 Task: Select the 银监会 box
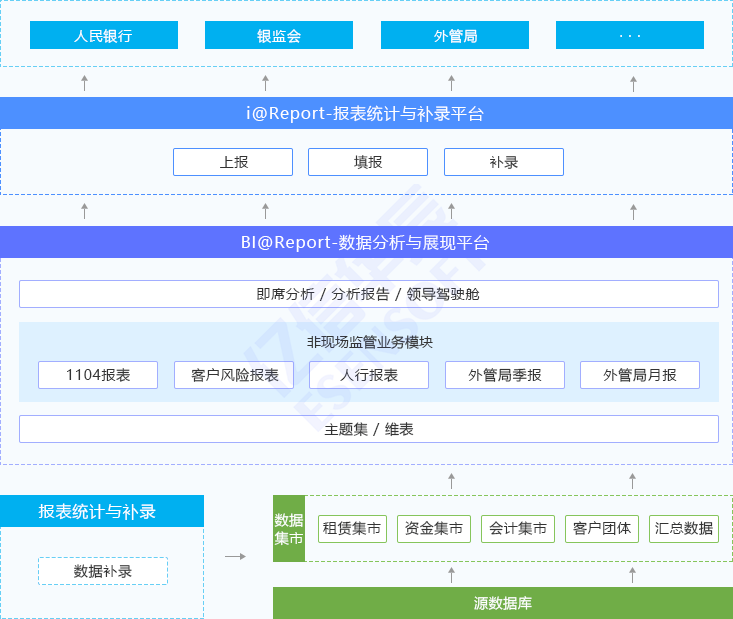[279, 35]
